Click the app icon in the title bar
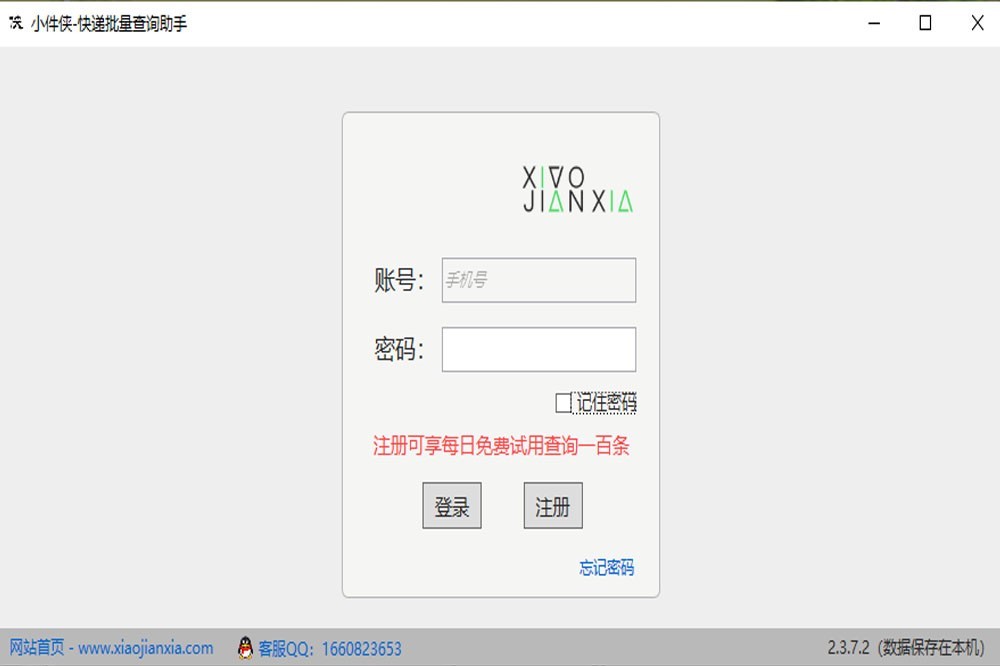 tap(16, 23)
